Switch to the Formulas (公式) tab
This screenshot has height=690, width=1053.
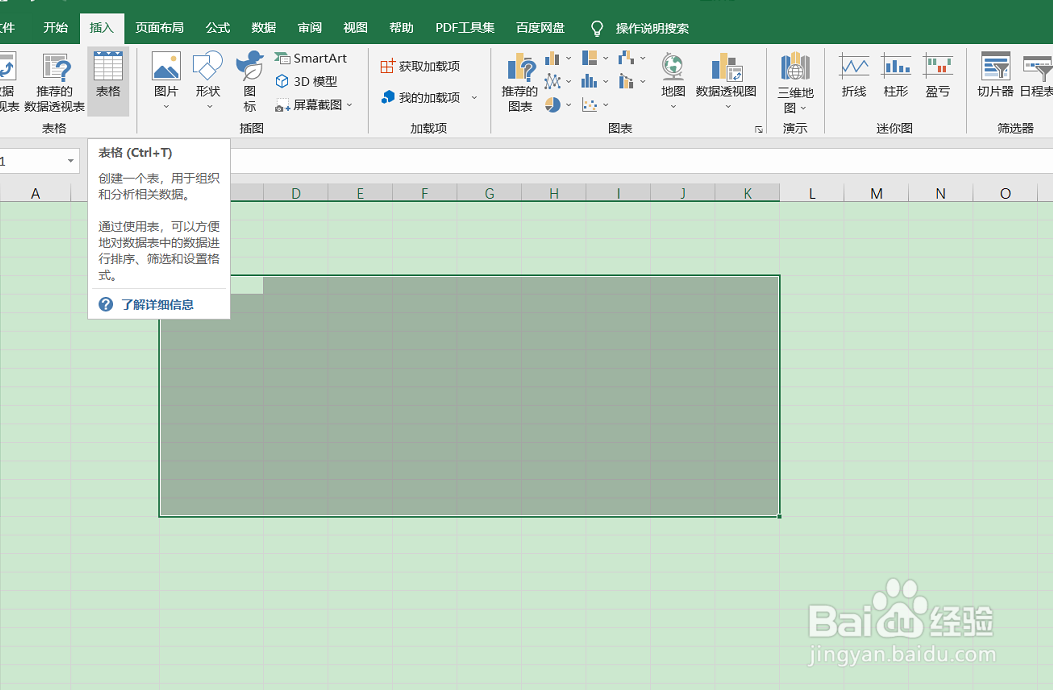[x=218, y=28]
